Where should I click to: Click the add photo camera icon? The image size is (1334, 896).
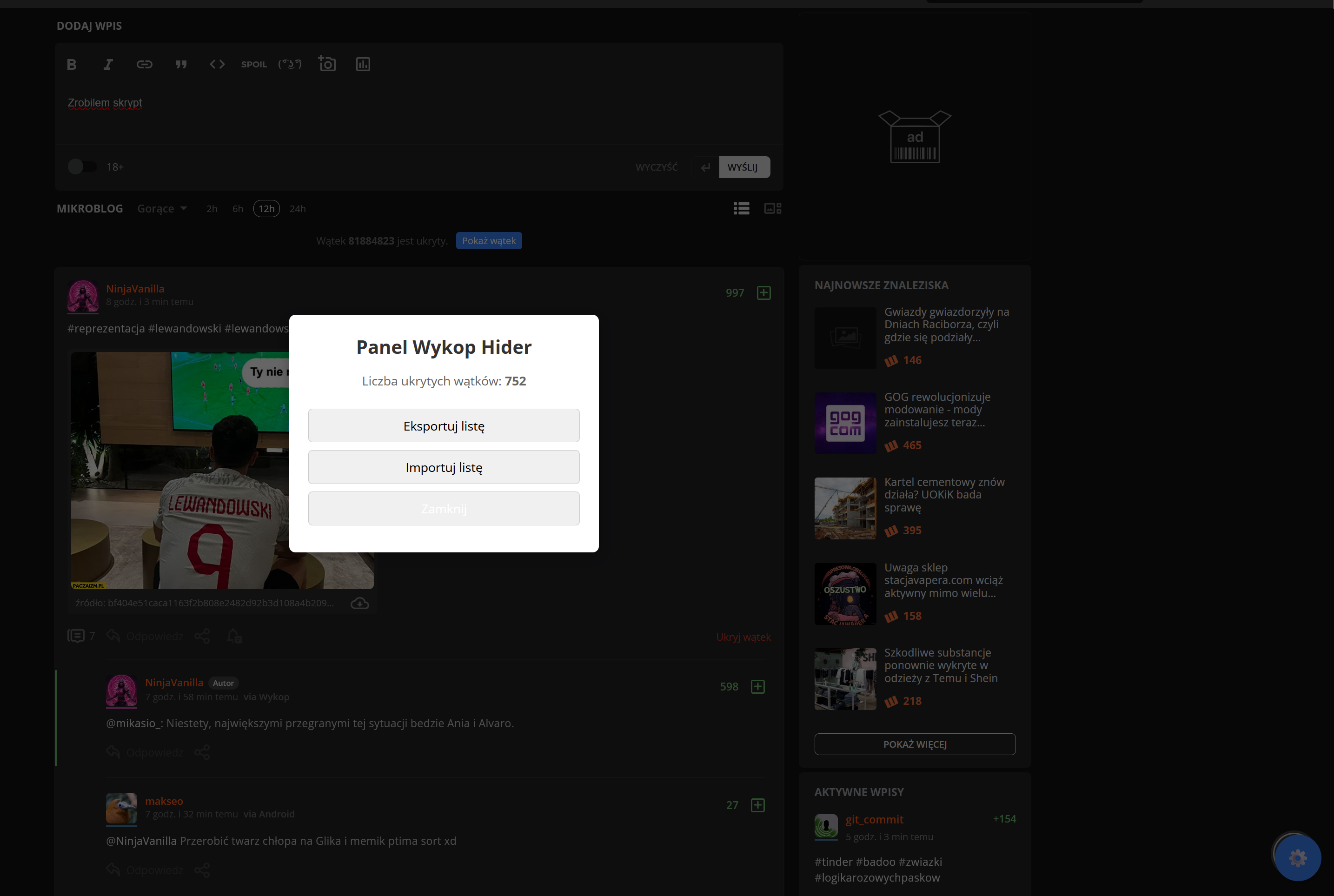click(x=327, y=64)
